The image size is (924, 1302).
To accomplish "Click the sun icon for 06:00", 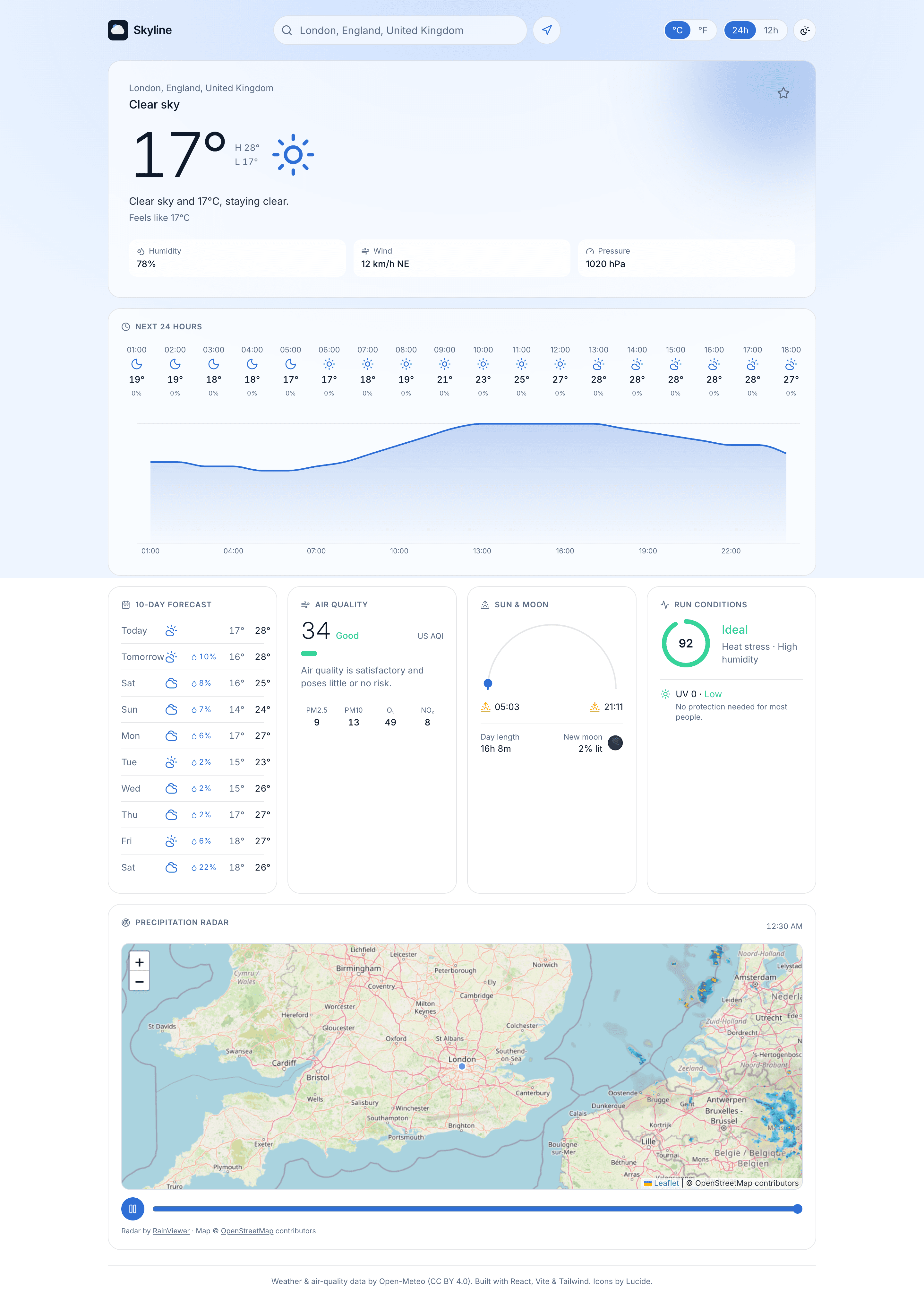I will [329, 364].
